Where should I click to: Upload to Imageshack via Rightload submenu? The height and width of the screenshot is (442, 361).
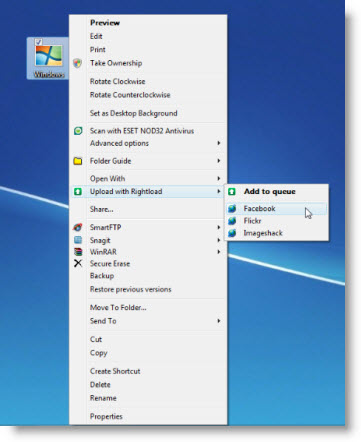click(263, 233)
